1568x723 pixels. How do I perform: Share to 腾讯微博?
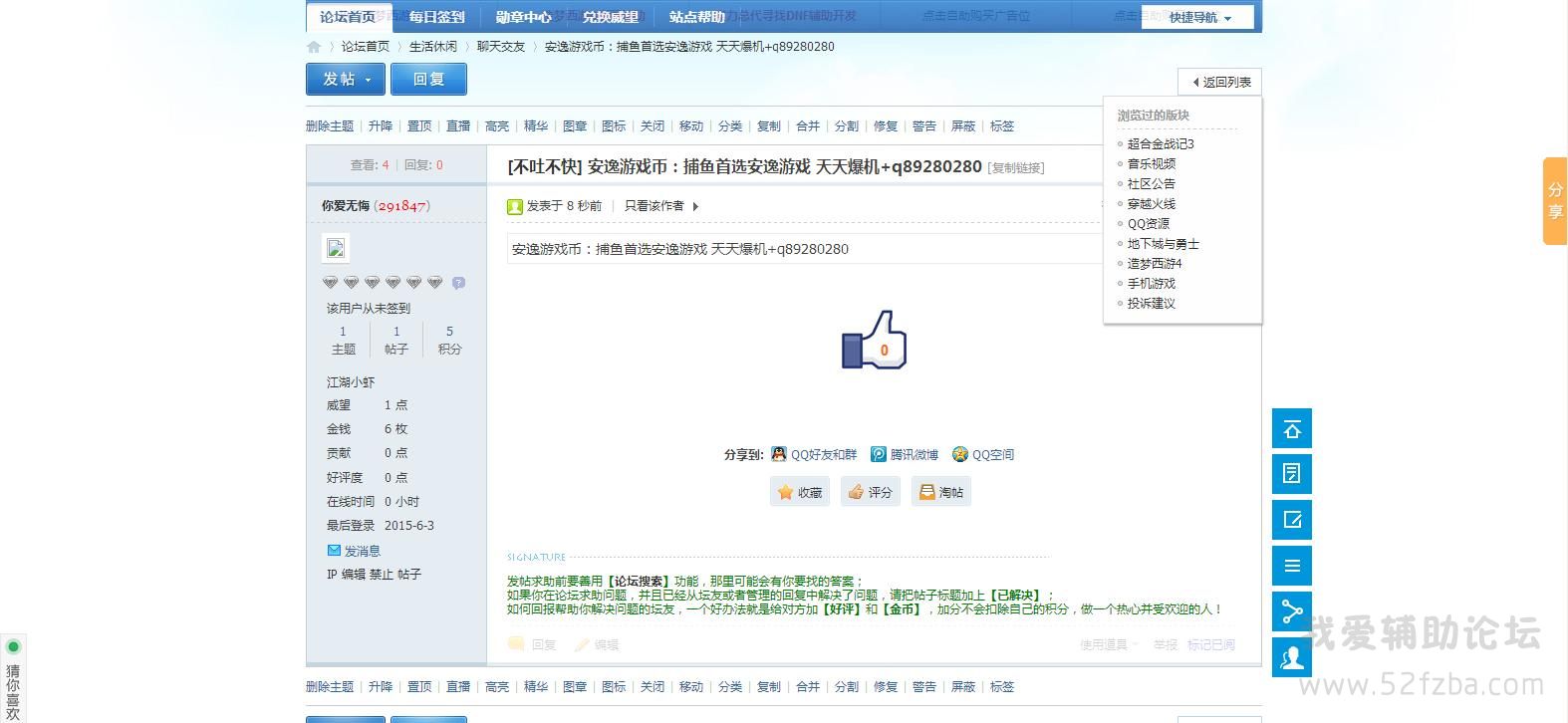coord(905,454)
